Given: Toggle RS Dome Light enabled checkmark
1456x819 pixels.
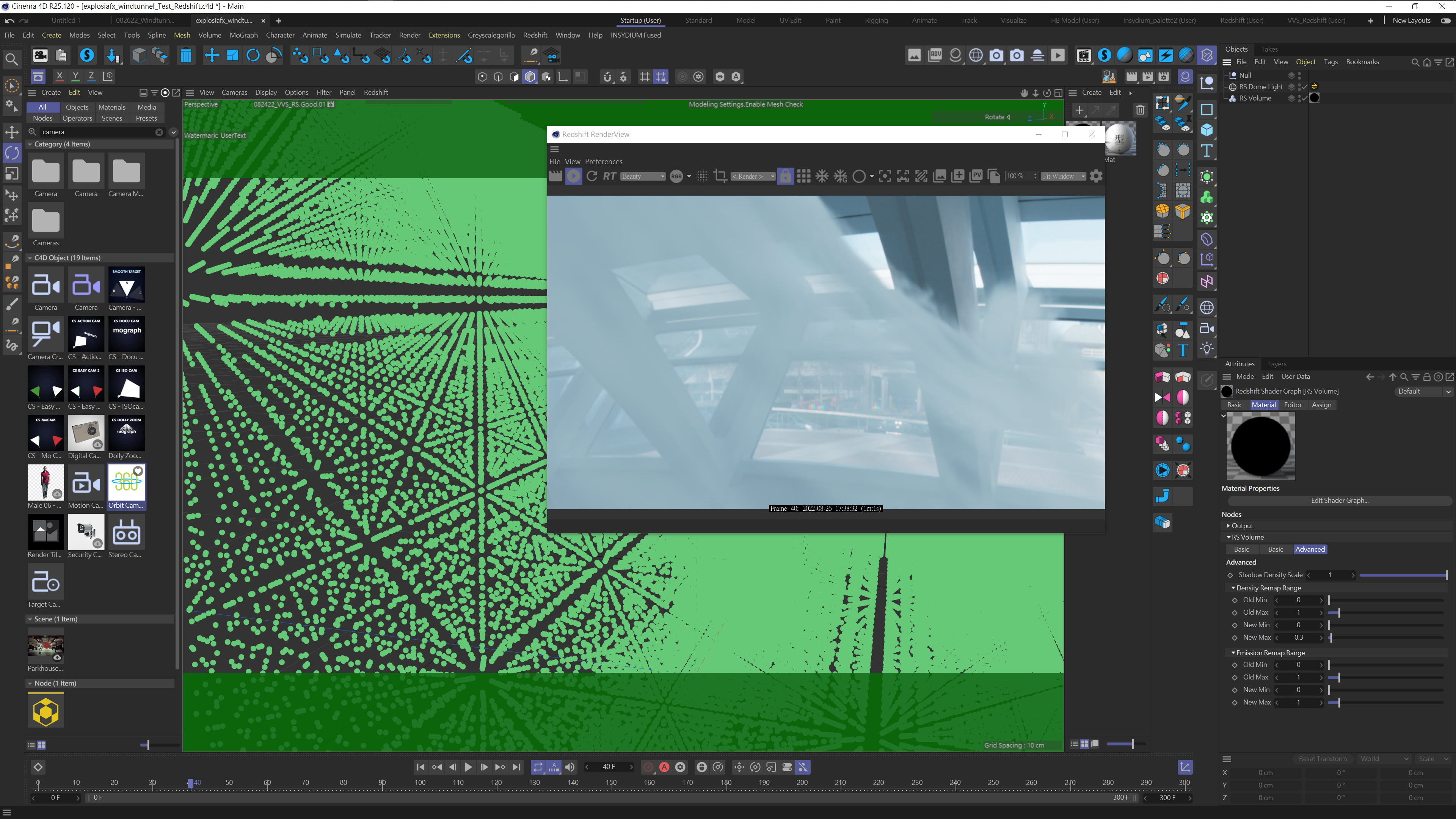Looking at the screenshot, I should point(1304,87).
